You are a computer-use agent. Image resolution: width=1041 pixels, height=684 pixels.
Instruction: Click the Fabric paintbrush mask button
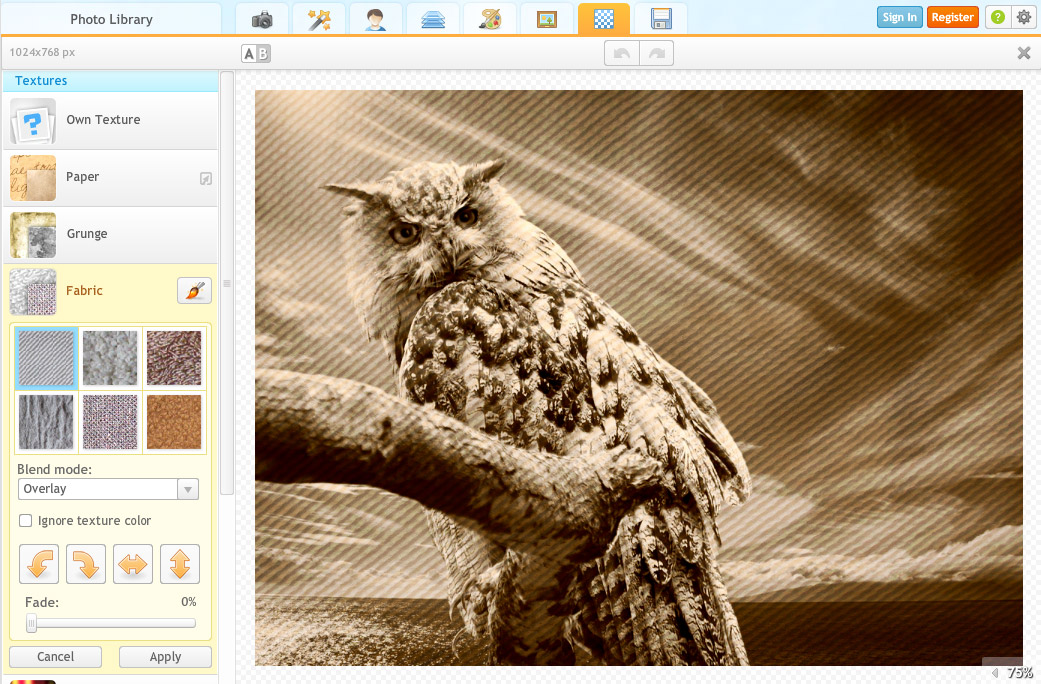[194, 291]
